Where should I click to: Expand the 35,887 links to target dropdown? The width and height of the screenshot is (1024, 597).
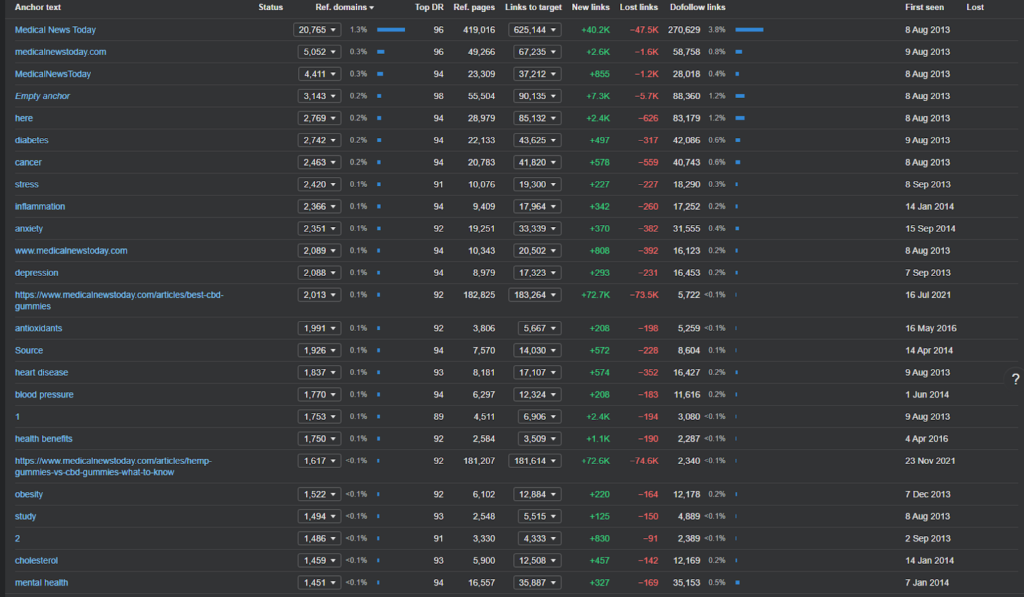(x=537, y=583)
